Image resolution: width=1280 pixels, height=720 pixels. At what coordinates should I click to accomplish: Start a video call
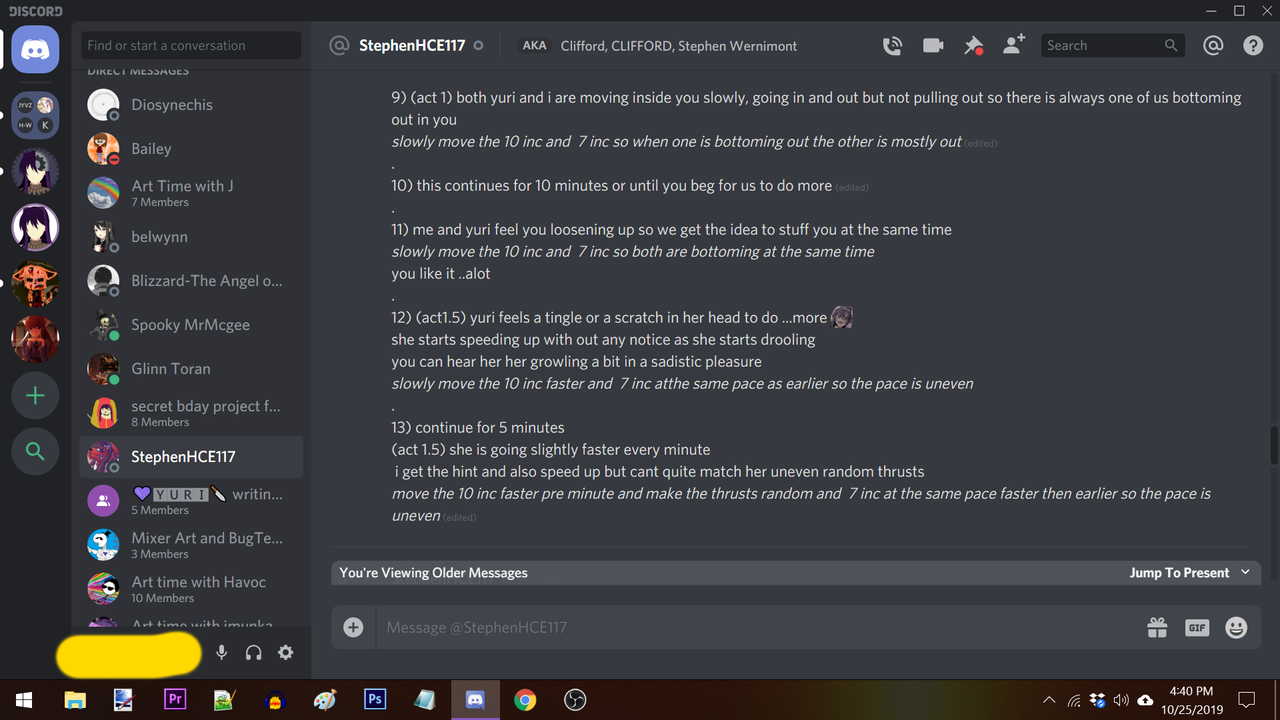(x=933, y=45)
